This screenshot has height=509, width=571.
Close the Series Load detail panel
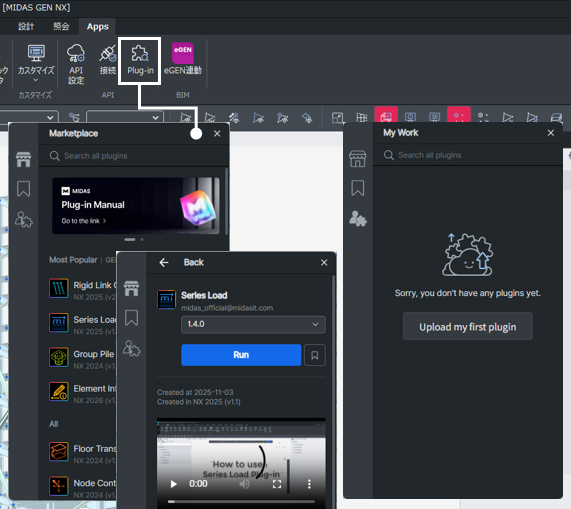coord(324,263)
